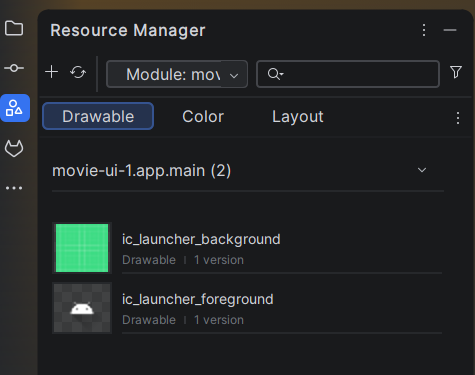475x375 pixels.
Task: Focus the resource search field
Action: [x=348, y=74]
